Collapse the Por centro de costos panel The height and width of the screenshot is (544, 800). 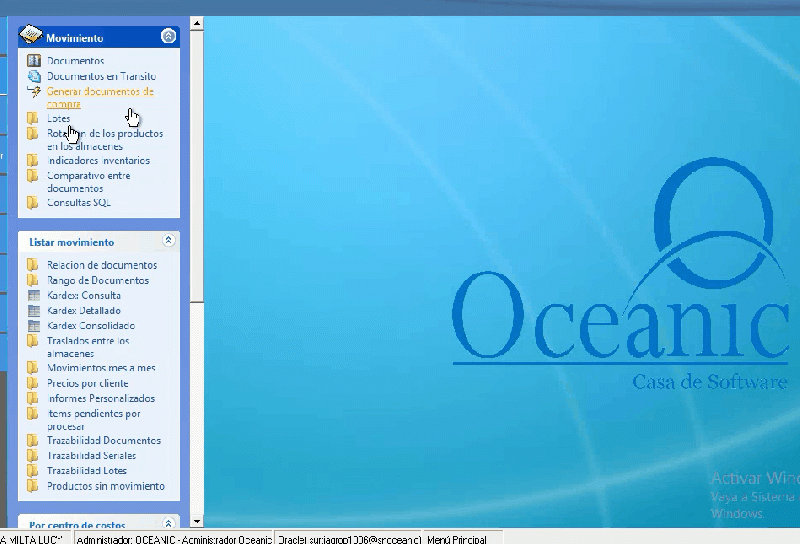[168, 522]
